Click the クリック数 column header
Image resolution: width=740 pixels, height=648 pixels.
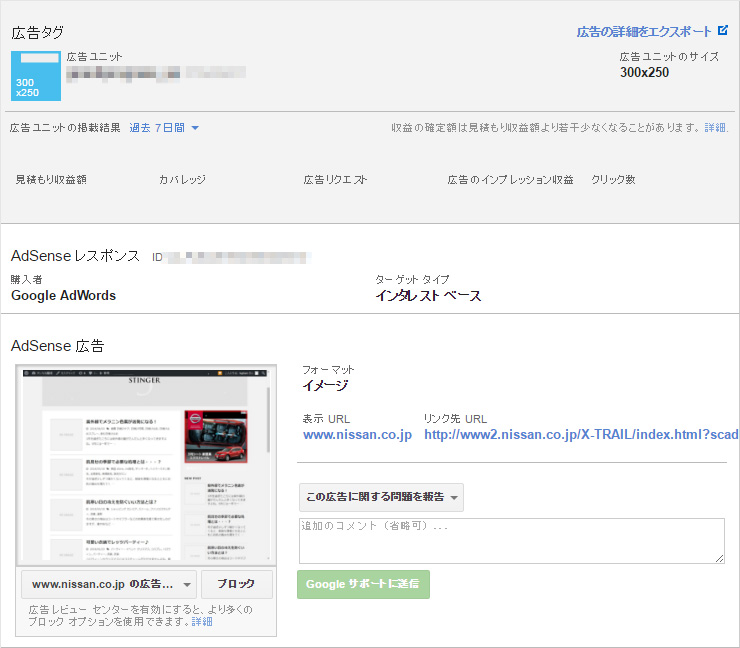click(x=613, y=180)
